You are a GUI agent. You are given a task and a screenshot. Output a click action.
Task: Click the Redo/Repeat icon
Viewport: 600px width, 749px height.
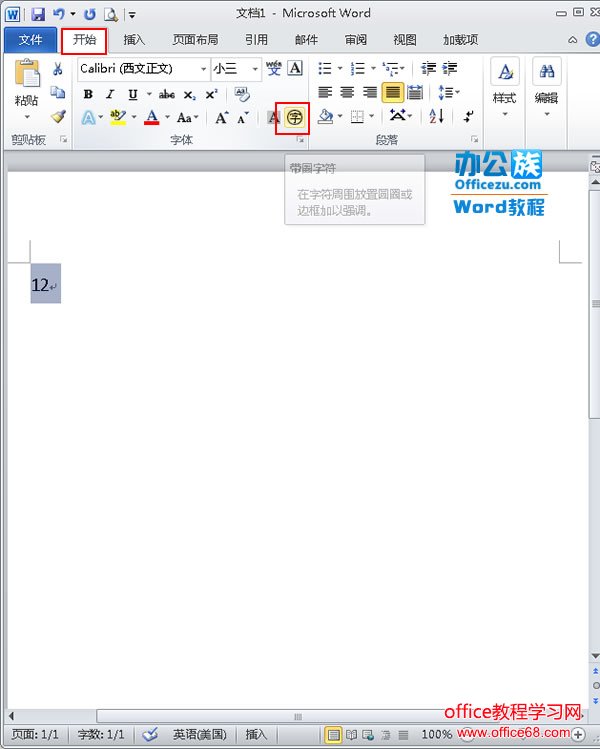pyautogui.click(x=89, y=14)
